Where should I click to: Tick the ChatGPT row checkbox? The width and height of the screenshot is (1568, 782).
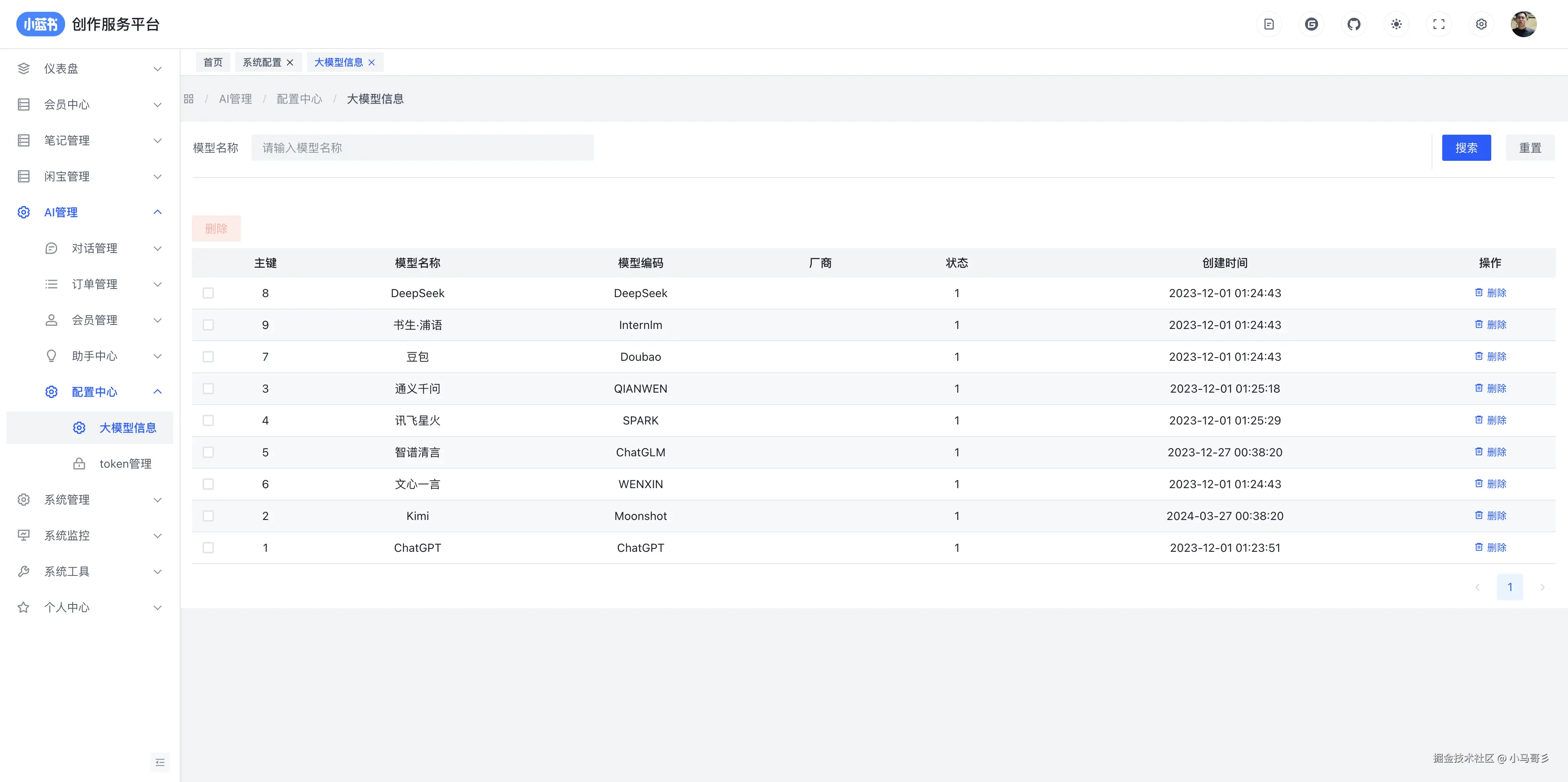[x=208, y=548]
